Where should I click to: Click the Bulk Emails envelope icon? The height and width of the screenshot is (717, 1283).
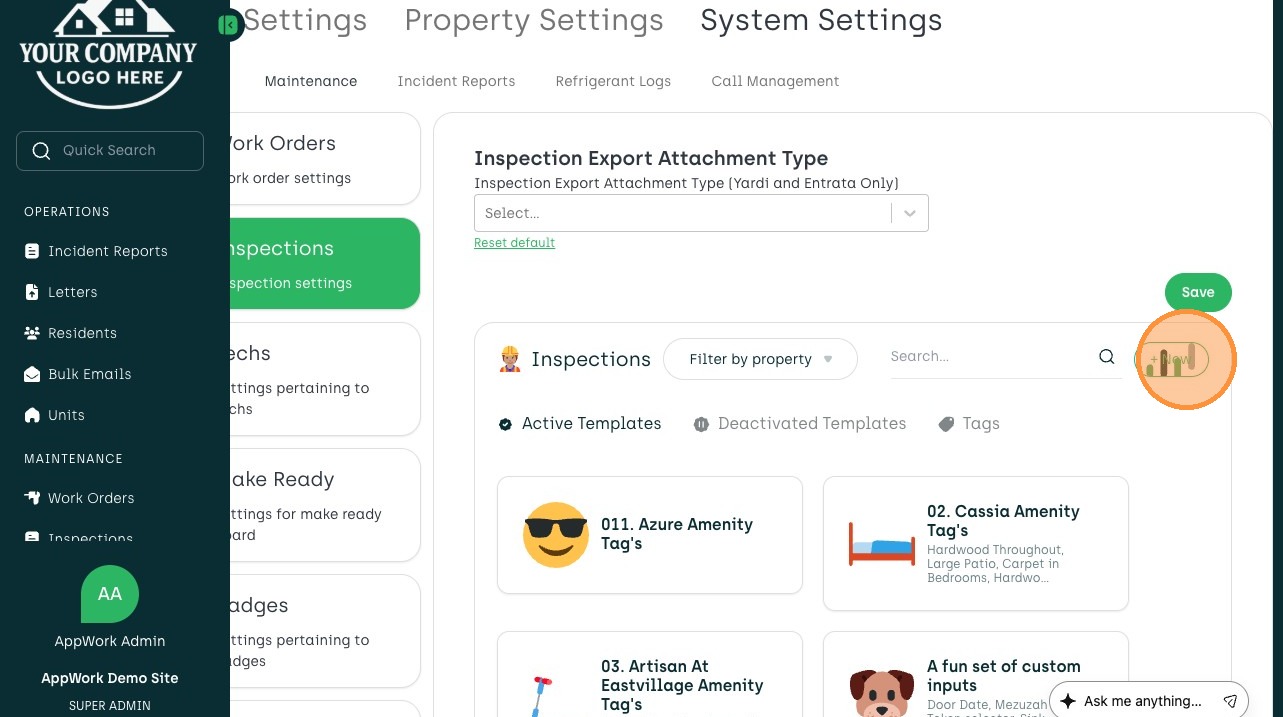32,374
